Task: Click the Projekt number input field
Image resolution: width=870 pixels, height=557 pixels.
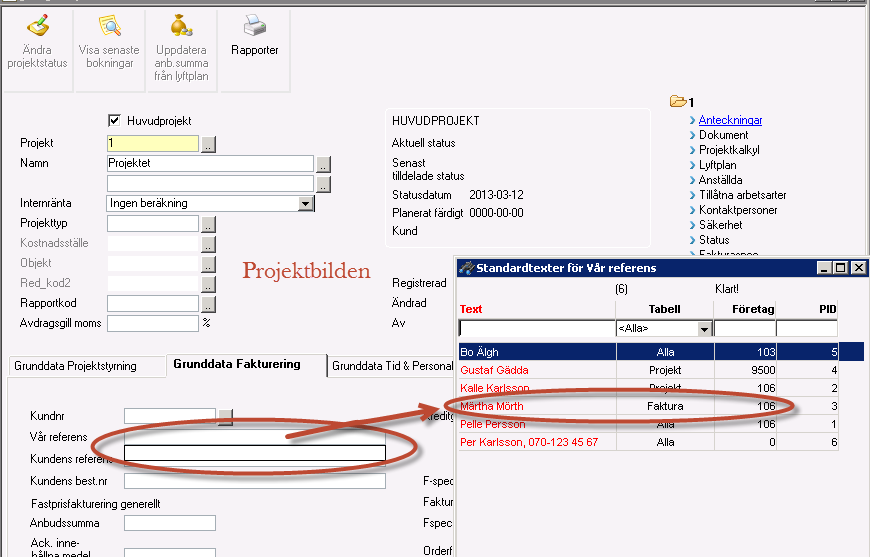Action: (153, 144)
